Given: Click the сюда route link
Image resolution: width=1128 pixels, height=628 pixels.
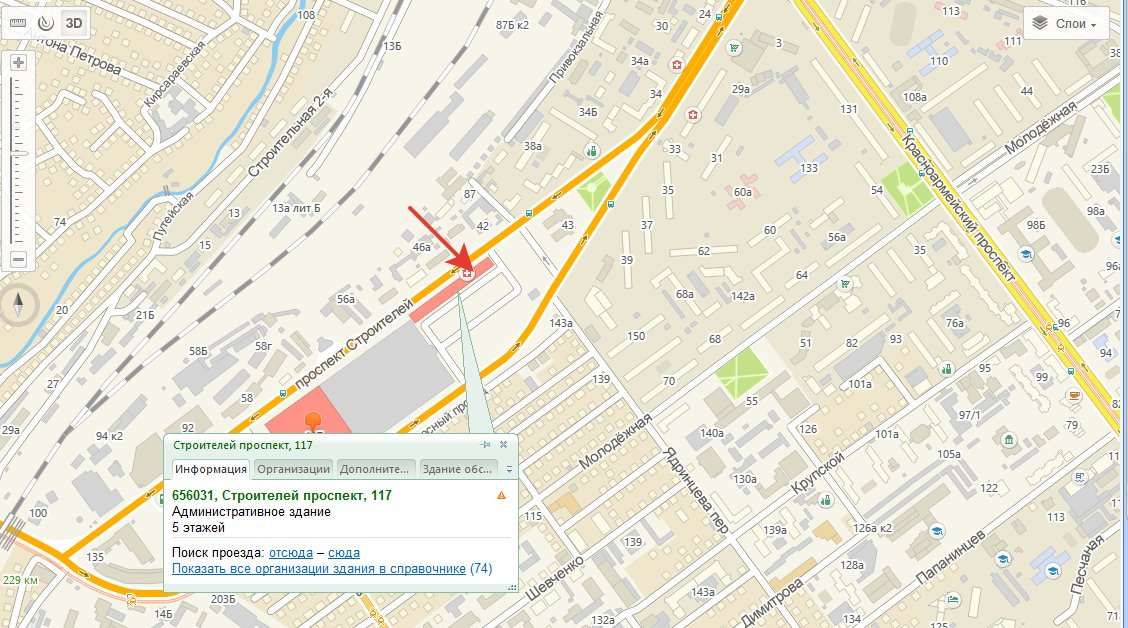Looking at the screenshot, I should [x=344, y=552].
